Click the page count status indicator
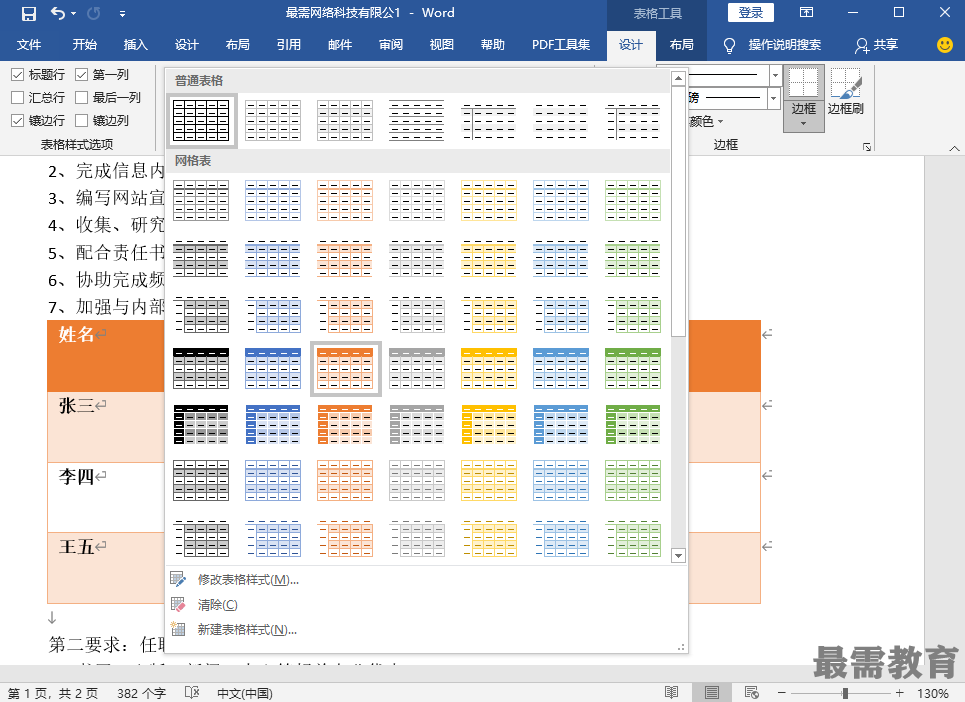The image size is (965, 702). 53,693
